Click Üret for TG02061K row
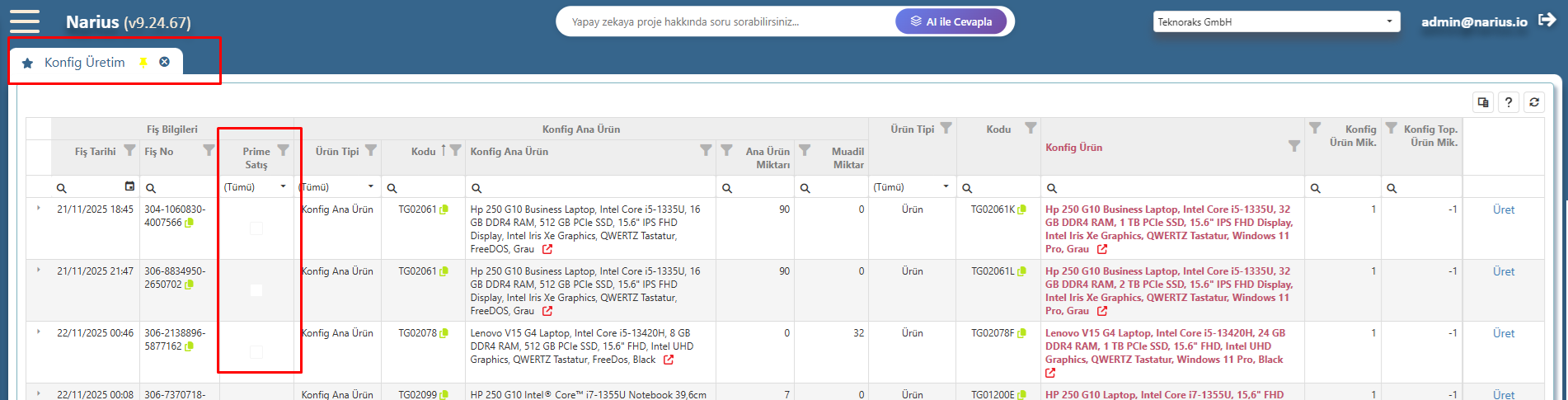Viewport: 1568px width, 400px height. 1504,209
